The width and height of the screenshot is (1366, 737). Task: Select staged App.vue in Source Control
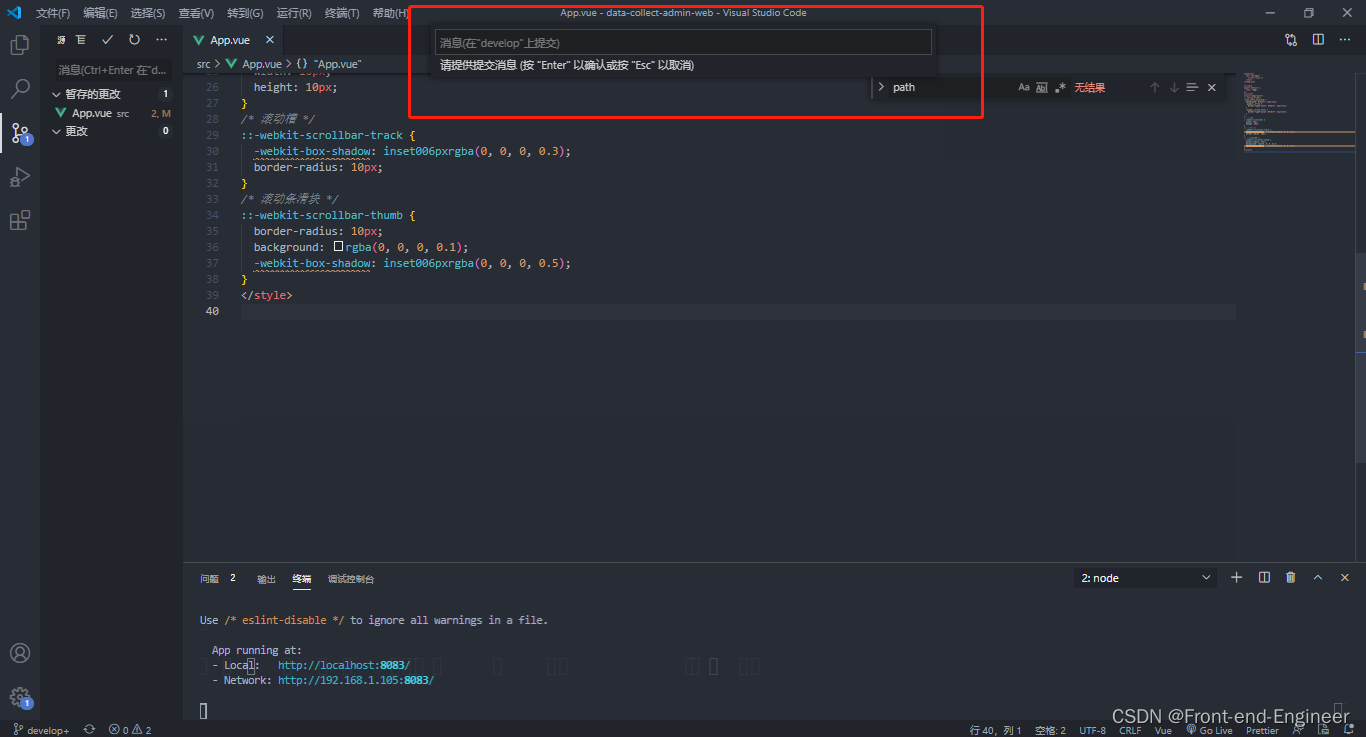pos(111,113)
